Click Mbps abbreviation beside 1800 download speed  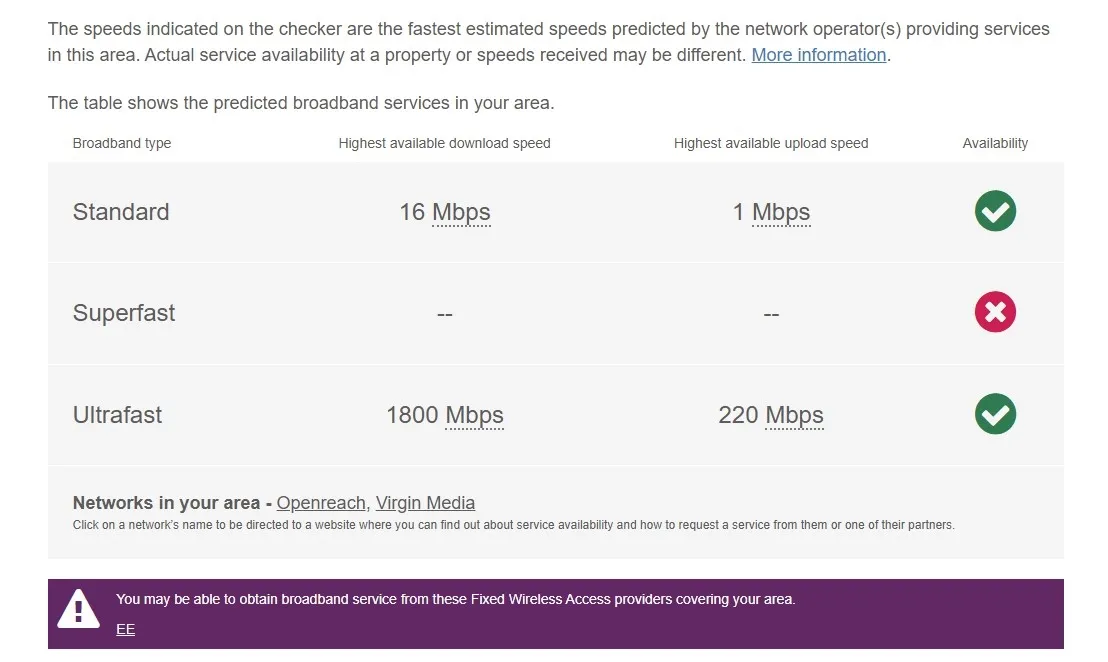[x=474, y=415]
